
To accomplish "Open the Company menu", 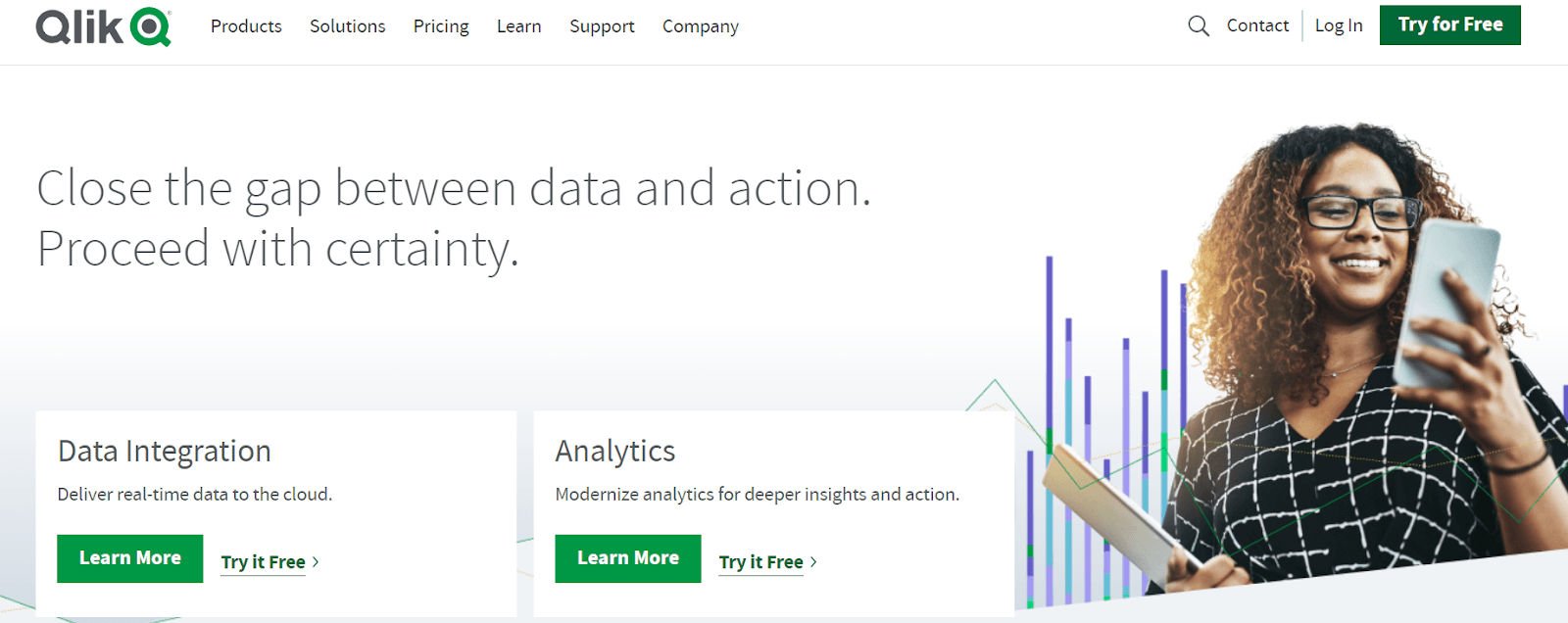I will tap(700, 26).
